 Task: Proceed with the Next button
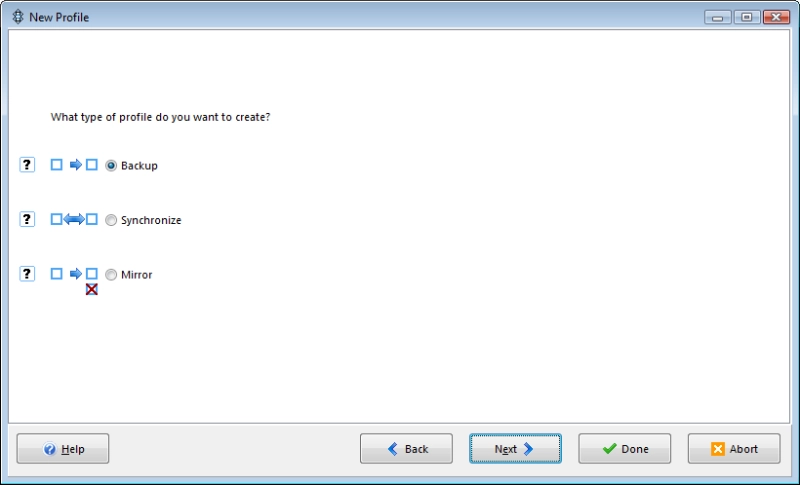tap(515, 449)
